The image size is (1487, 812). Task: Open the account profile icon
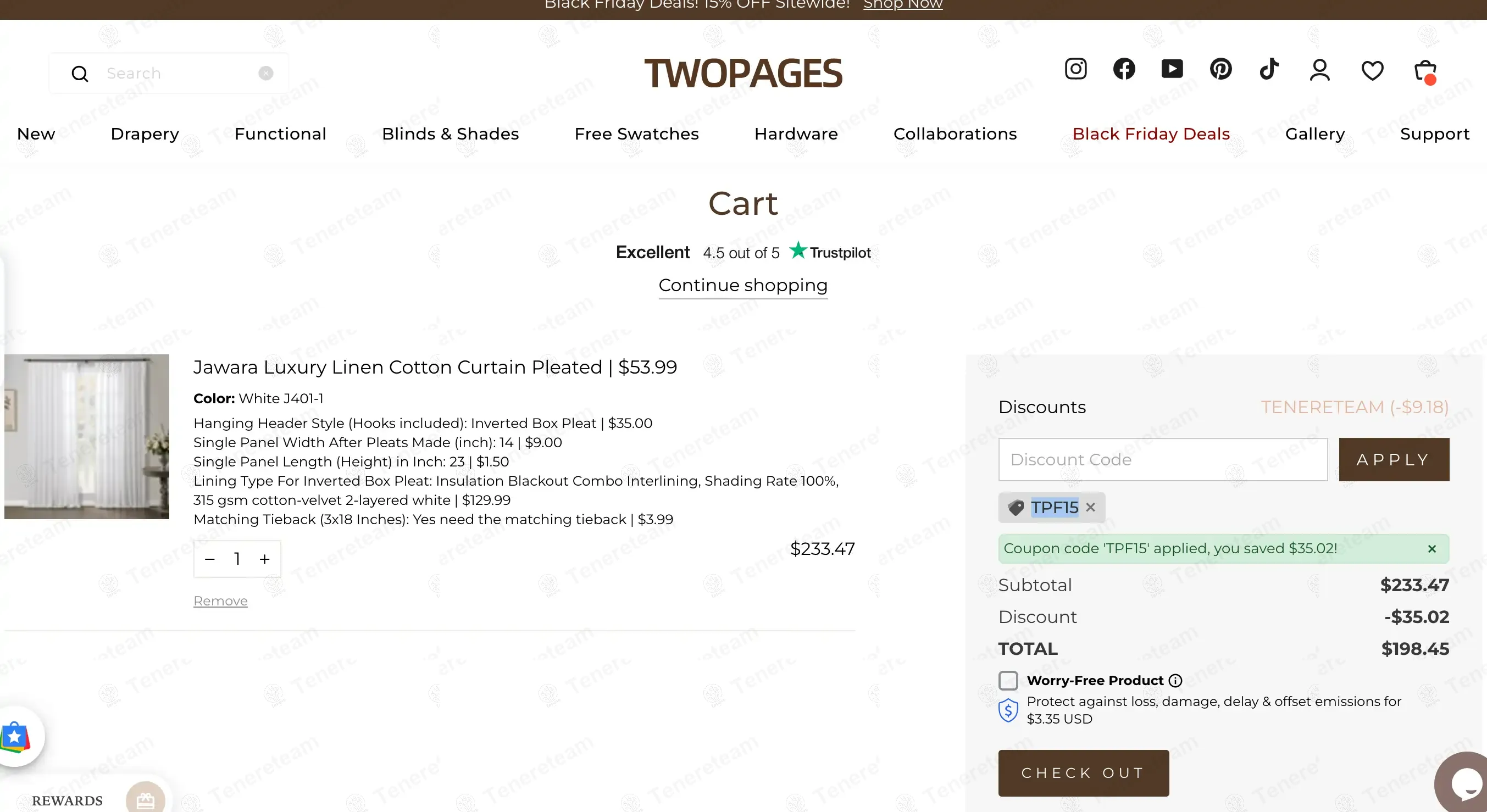click(1319, 70)
